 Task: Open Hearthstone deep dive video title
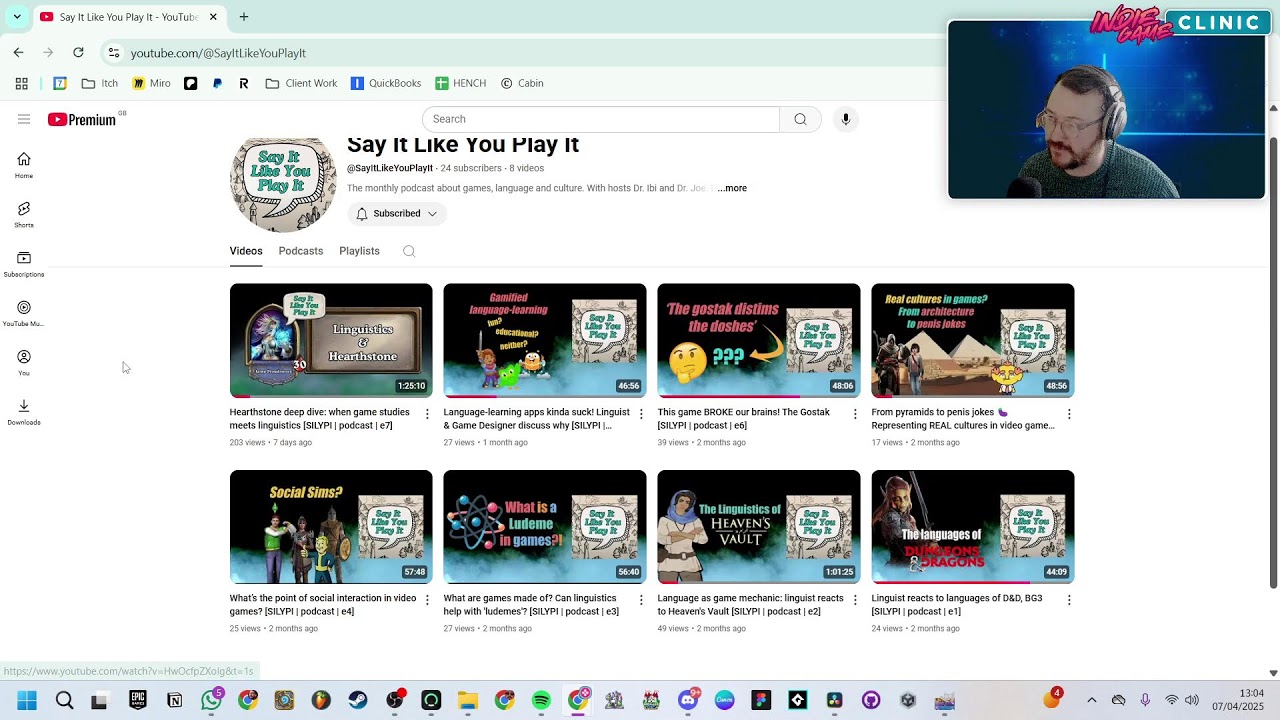320,418
